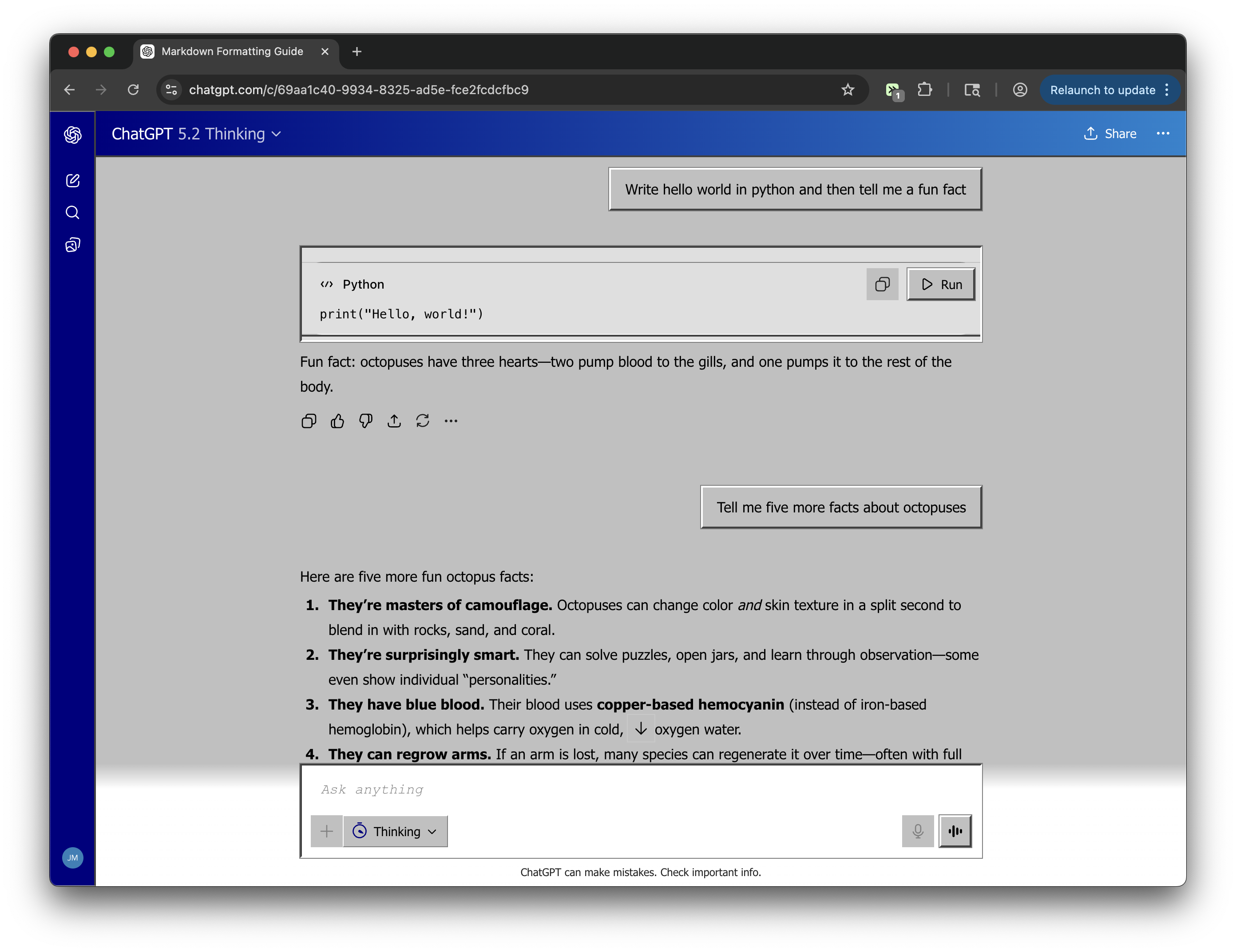The width and height of the screenshot is (1236, 952).
Task: Open search chats from sidebar
Action: pos(72,212)
